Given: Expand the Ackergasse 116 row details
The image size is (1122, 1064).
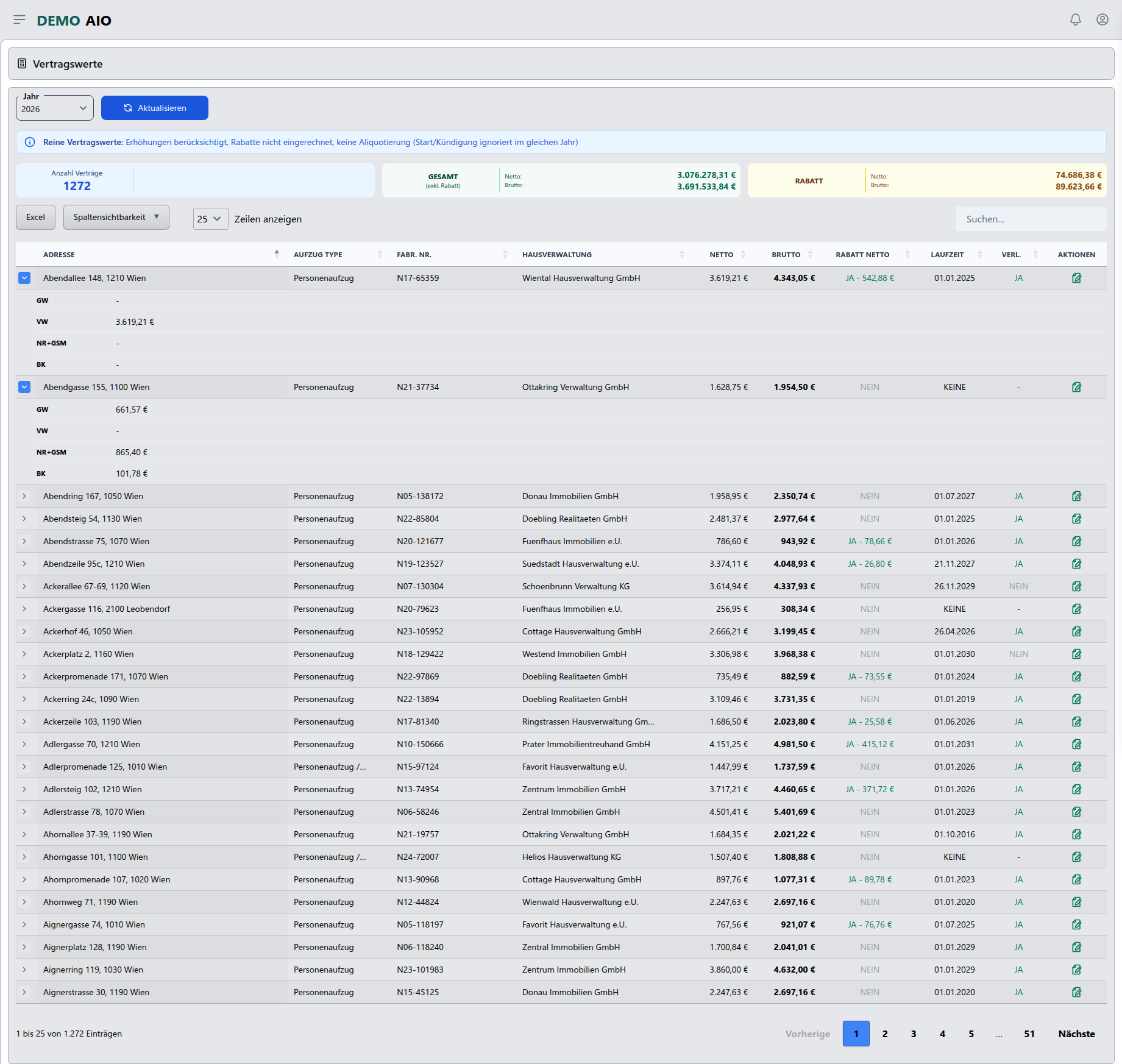Looking at the screenshot, I should click(24, 609).
